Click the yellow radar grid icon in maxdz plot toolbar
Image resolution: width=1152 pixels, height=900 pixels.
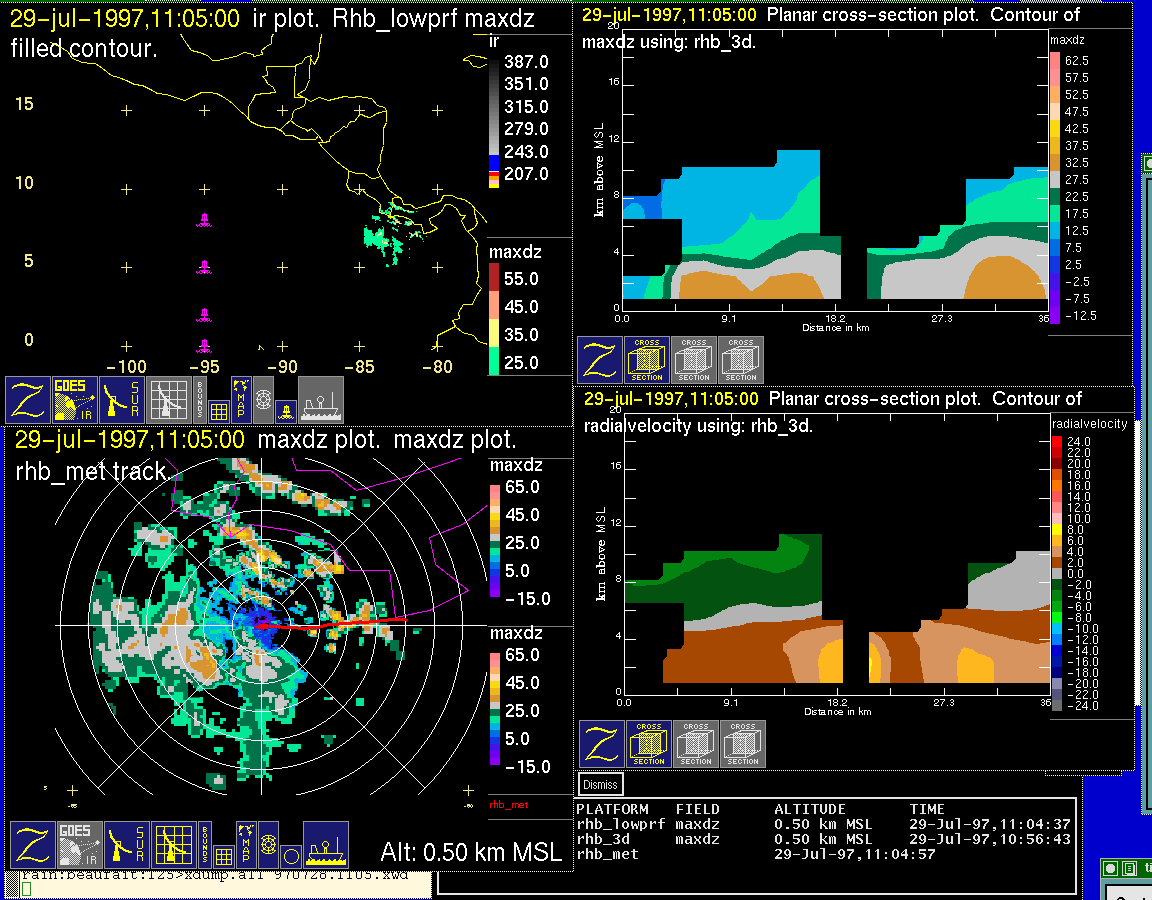tap(172, 844)
